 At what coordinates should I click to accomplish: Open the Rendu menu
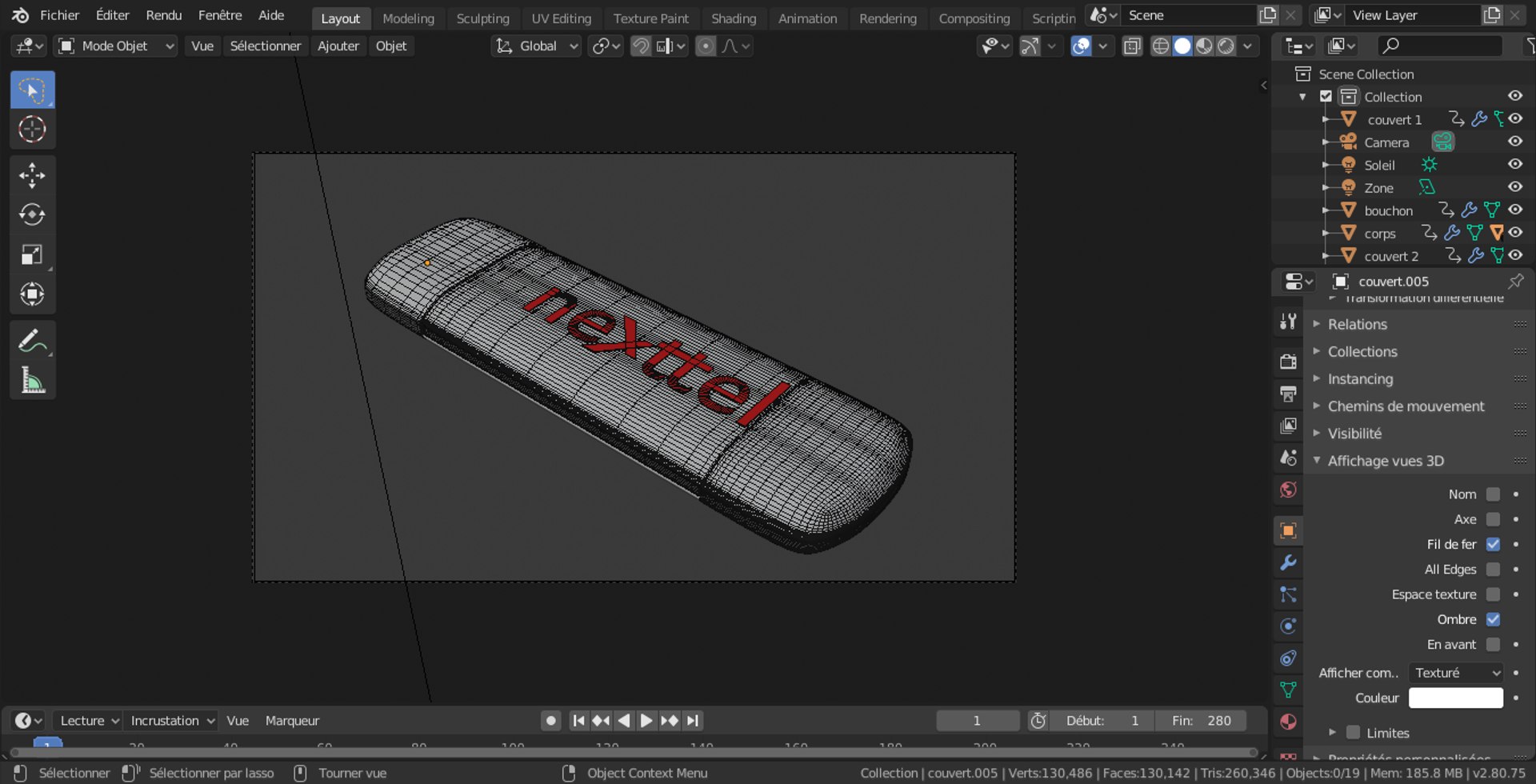pyautogui.click(x=163, y=15)
